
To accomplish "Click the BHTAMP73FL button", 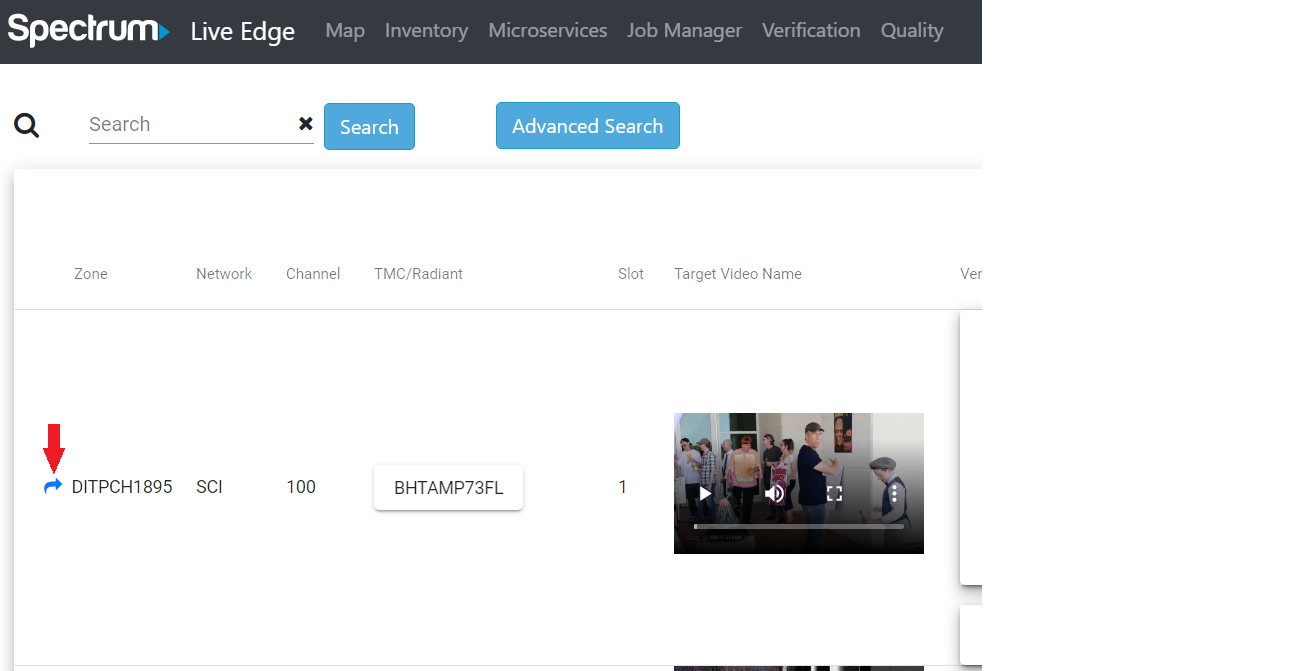I will coord(448,487).
